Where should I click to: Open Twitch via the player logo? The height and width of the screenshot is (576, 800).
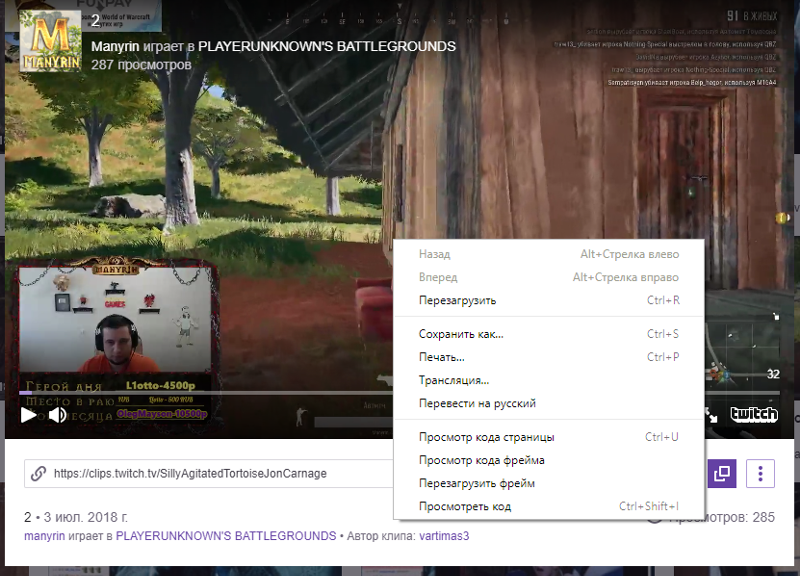(754, 414)
